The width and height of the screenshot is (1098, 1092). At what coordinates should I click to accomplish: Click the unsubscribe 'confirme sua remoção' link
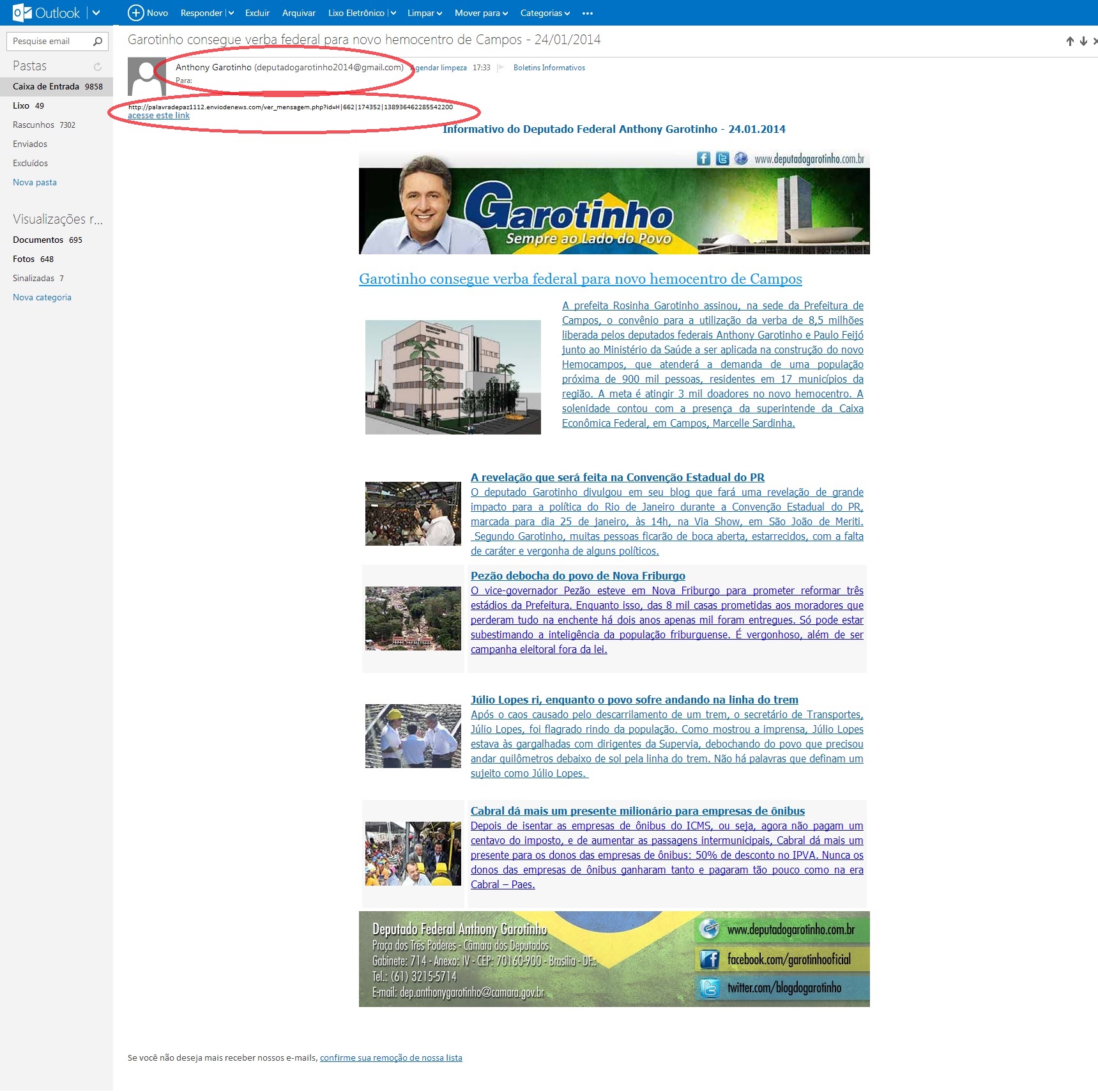pyautogui.click(x=391, y=1057)
